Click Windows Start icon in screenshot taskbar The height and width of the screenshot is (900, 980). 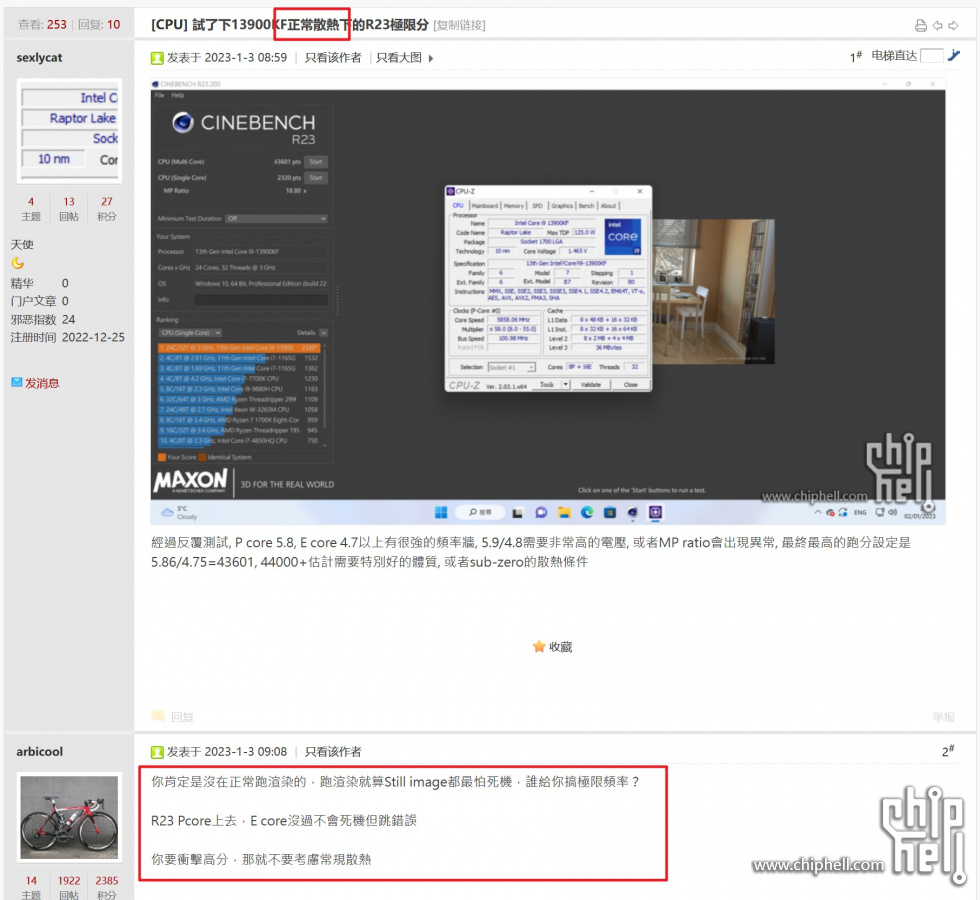441,512
